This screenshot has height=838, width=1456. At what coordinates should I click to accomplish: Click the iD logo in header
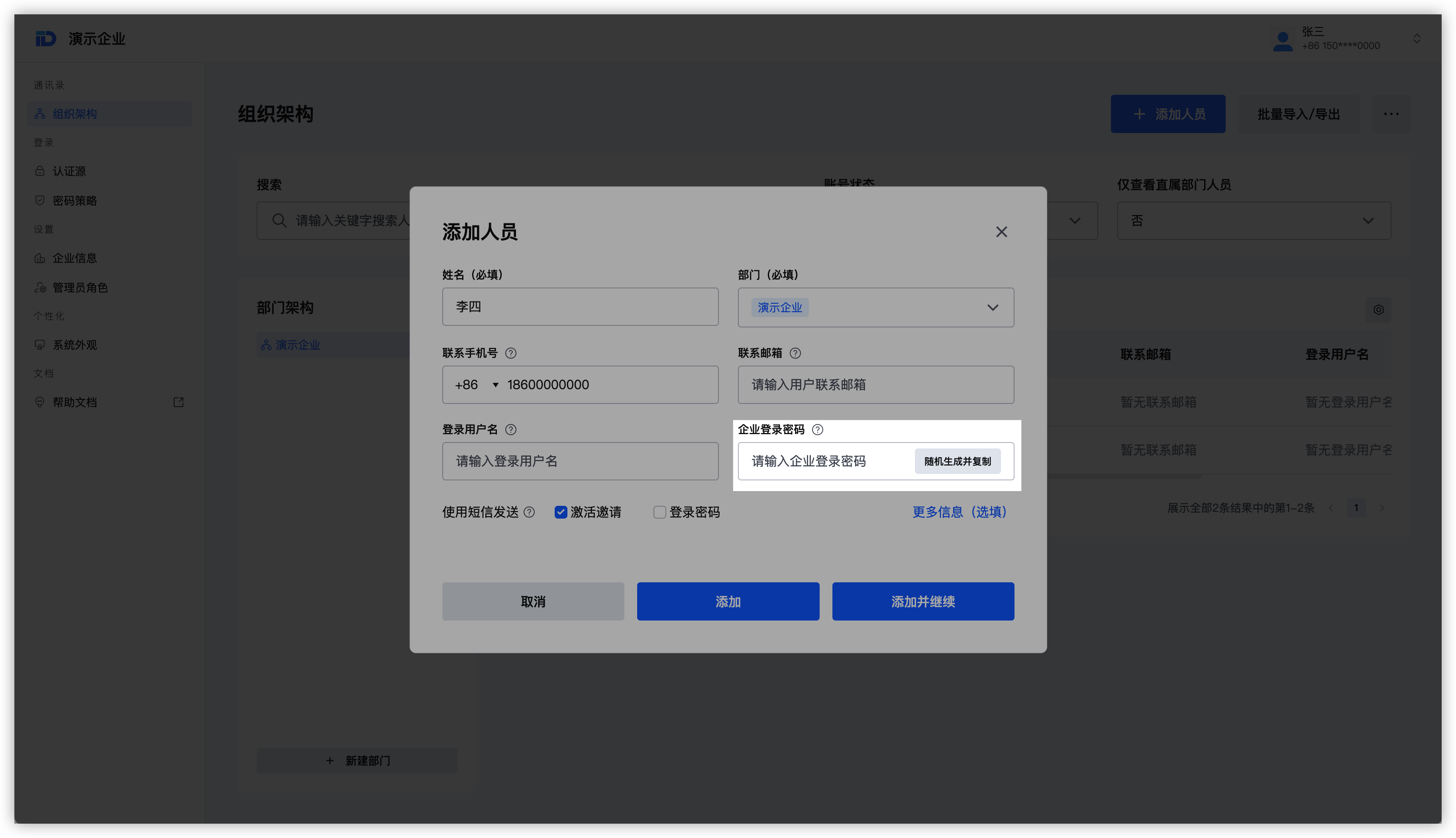pyautogui.click(x=45, y=39)
